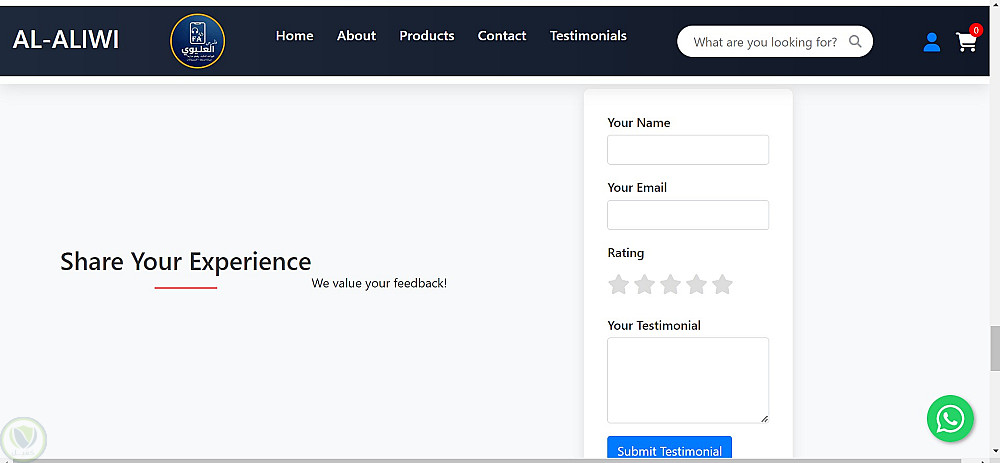
Task: Focus the Your Name field
Action: [688, 150]
